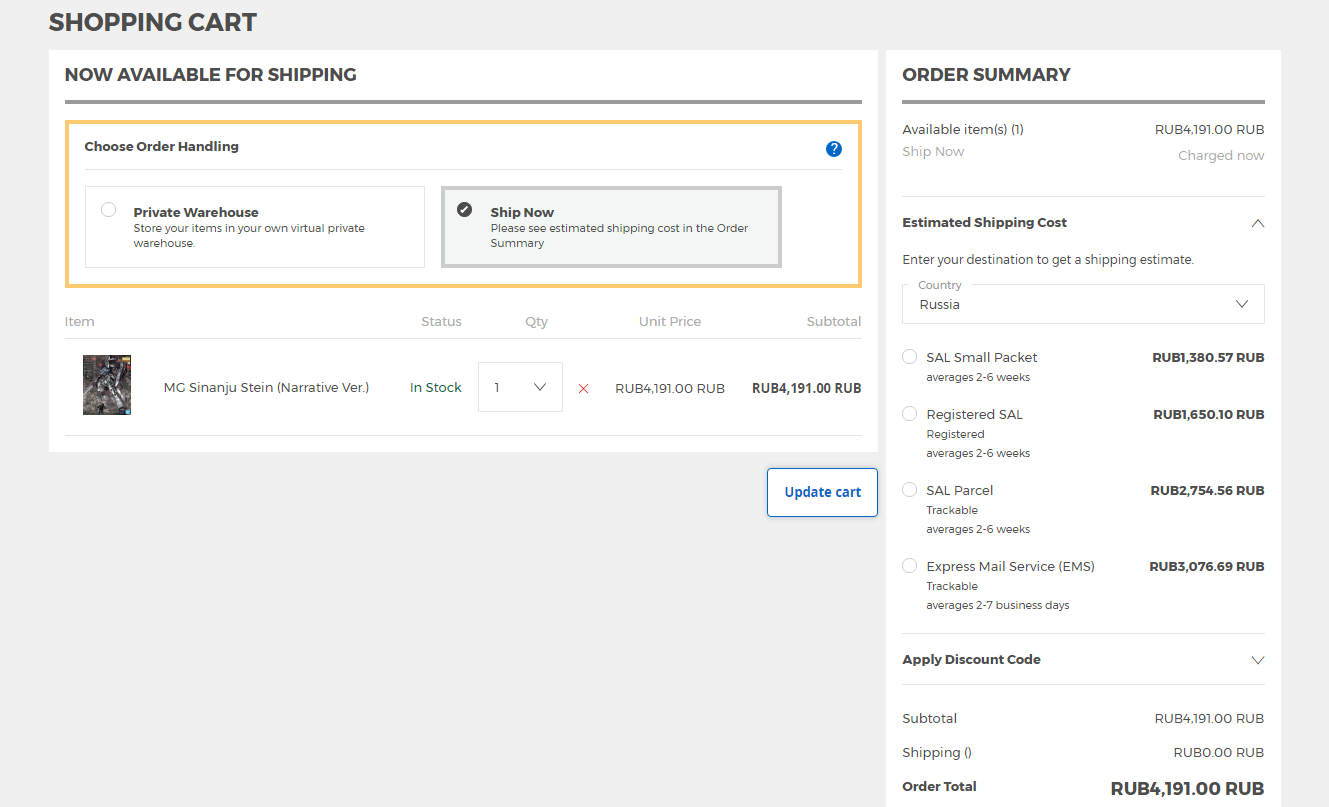Click the Update cart button
The image size is (1329, 807).
click(822, 492)
